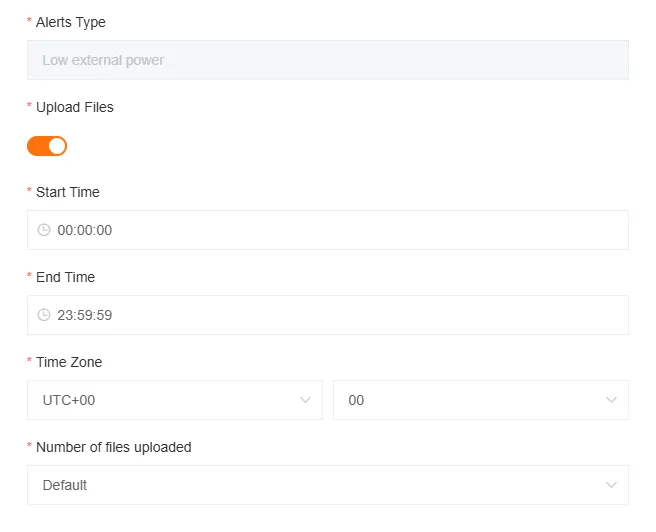
Task: Click the Time Zone label
Action: click(68, 362)
